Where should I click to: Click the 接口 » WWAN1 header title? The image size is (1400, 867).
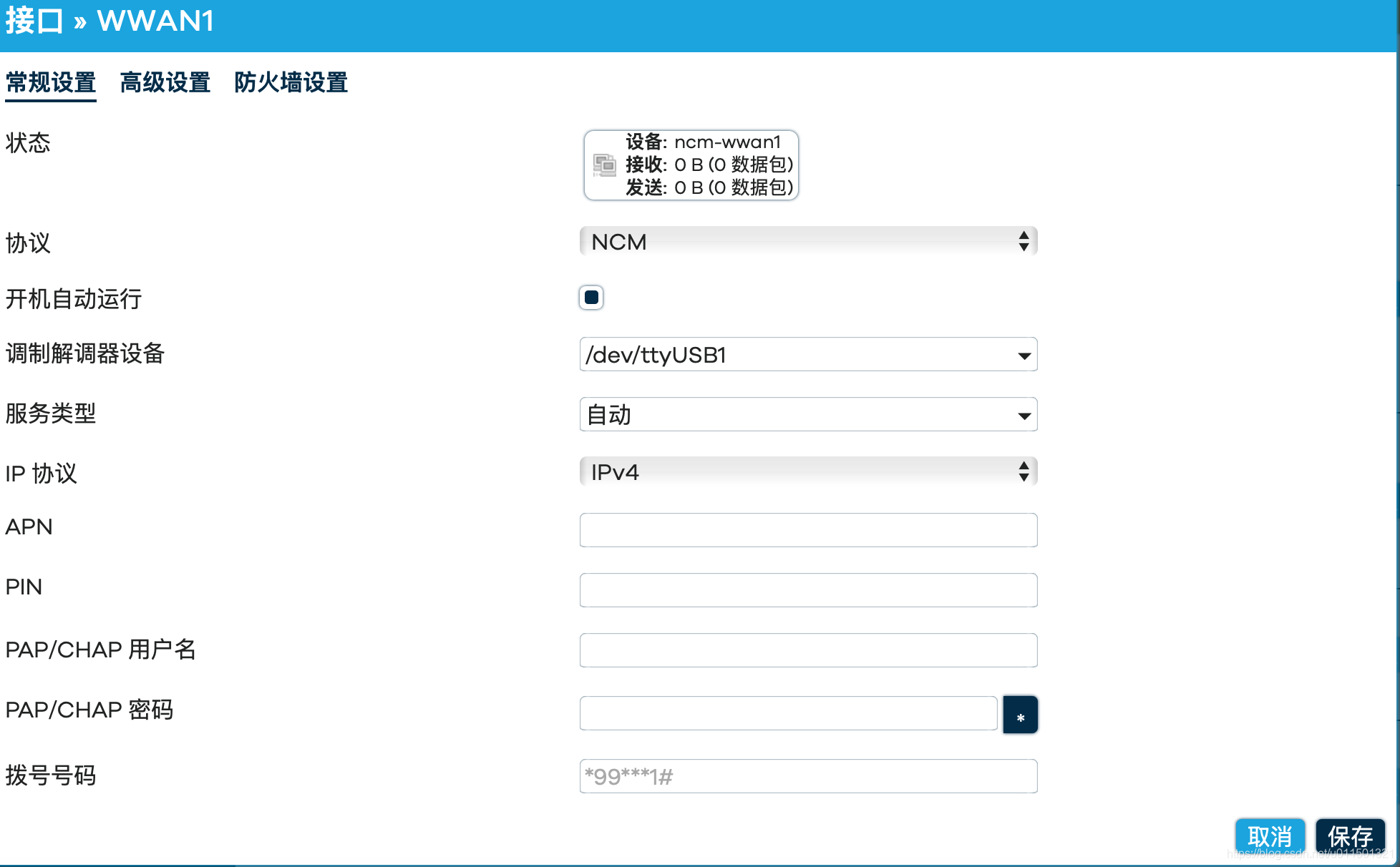pos(110,21)
